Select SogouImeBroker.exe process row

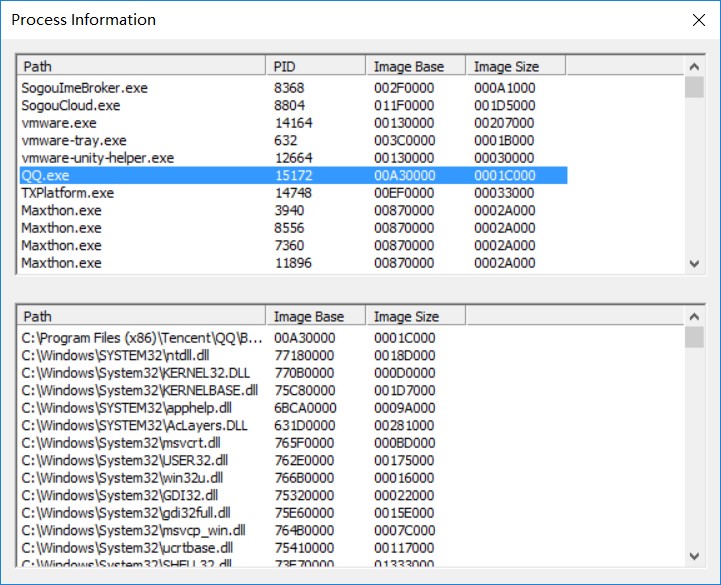(293, 88)
